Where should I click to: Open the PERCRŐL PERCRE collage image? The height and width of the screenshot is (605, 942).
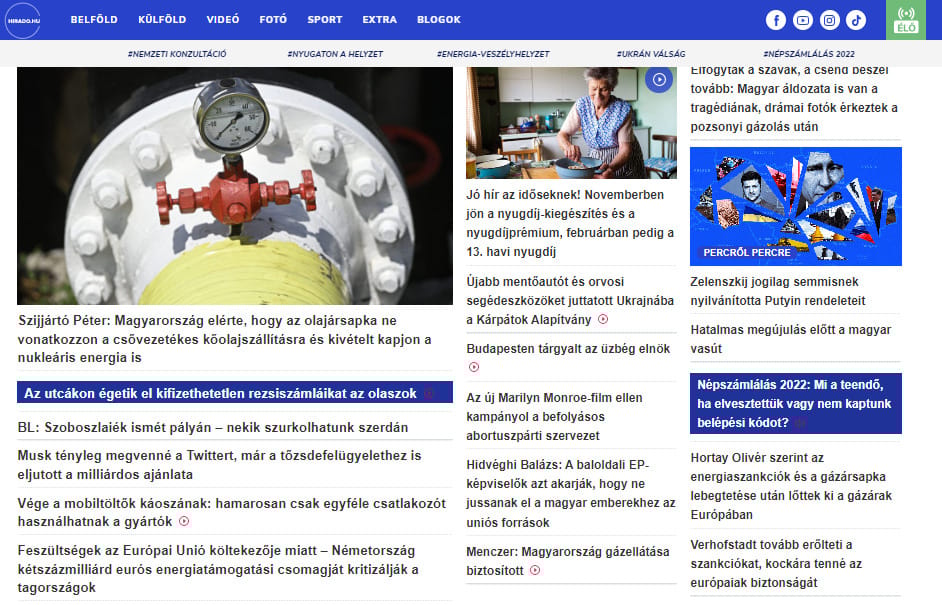pyautogui.click(x=795, y=206)
